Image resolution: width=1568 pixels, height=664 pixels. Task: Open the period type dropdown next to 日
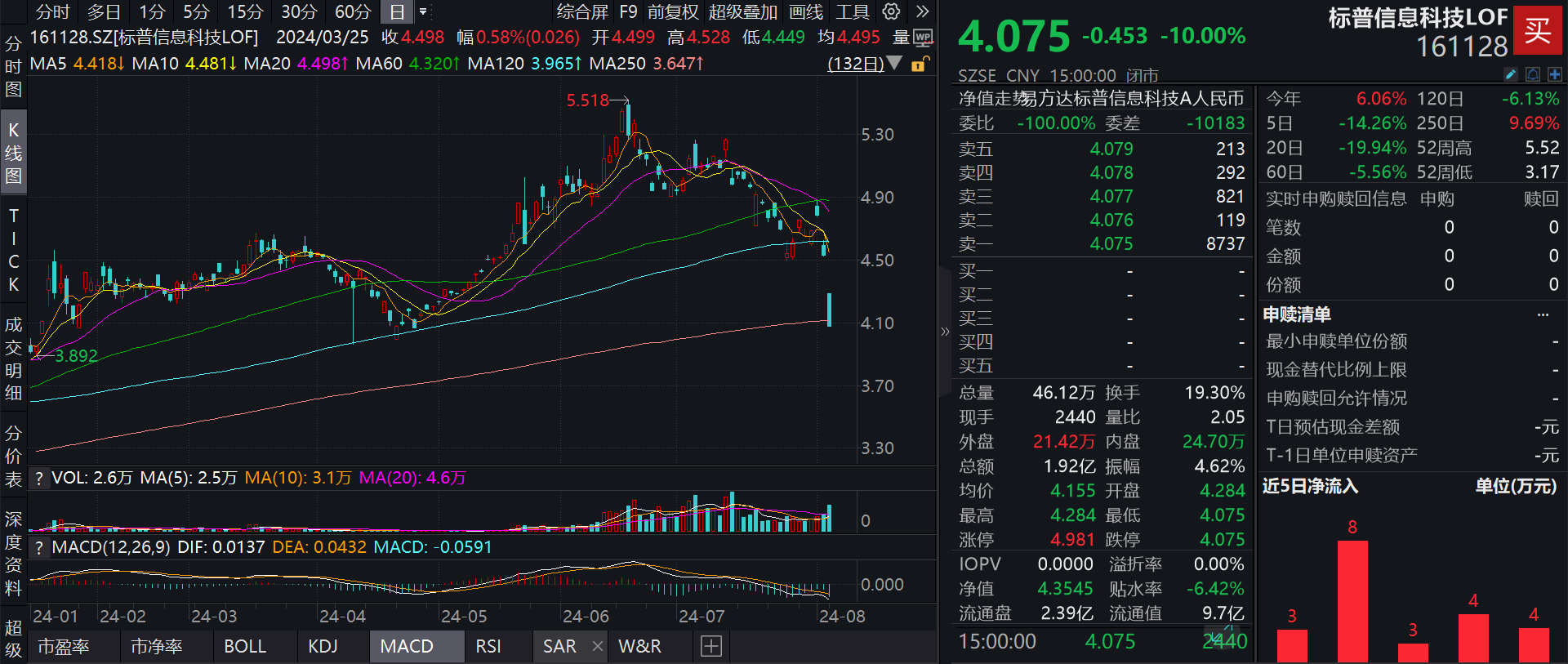point(422,12)
